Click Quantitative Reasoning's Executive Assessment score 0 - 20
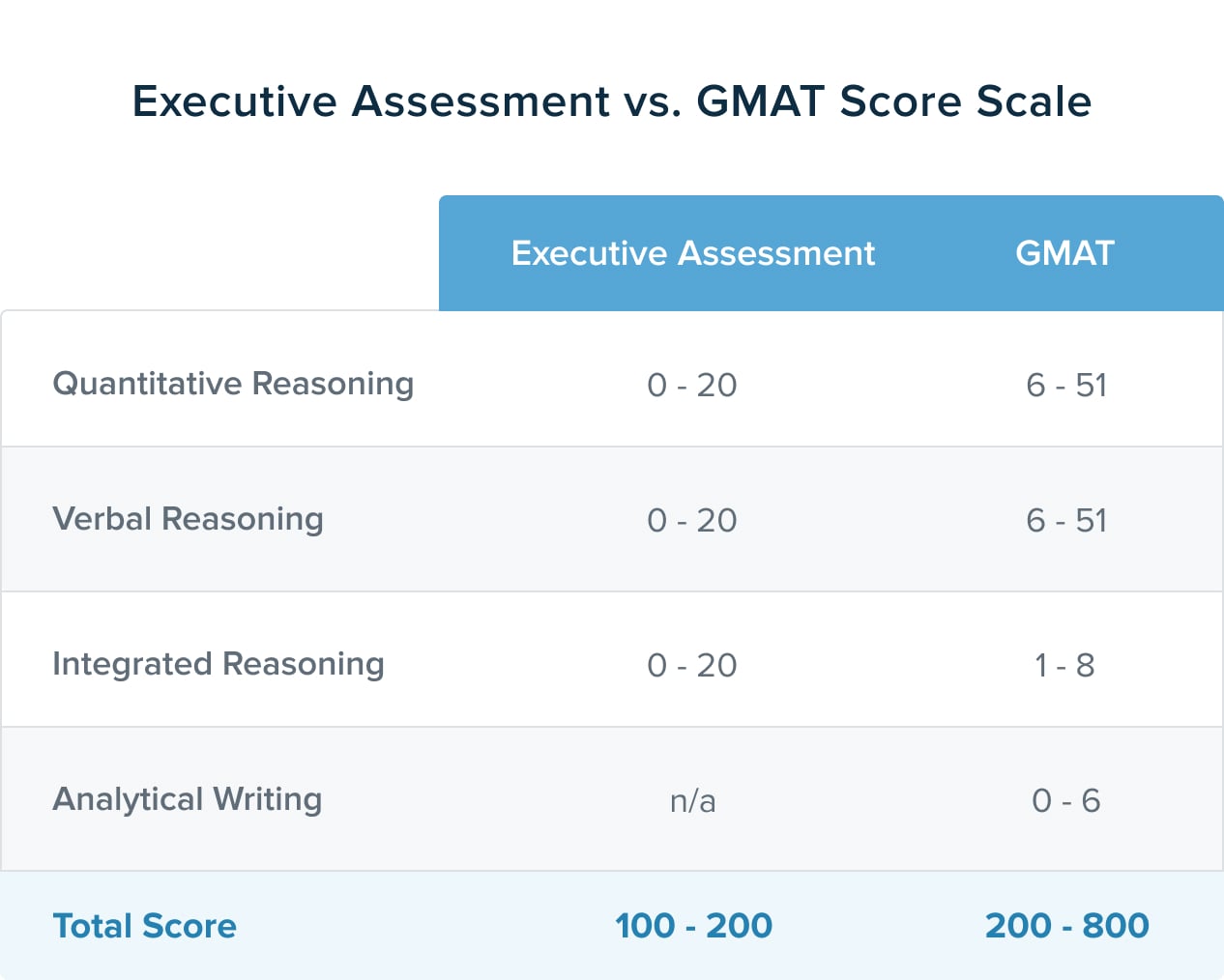This screenshot has height=980, width=1224. point(692,385)
